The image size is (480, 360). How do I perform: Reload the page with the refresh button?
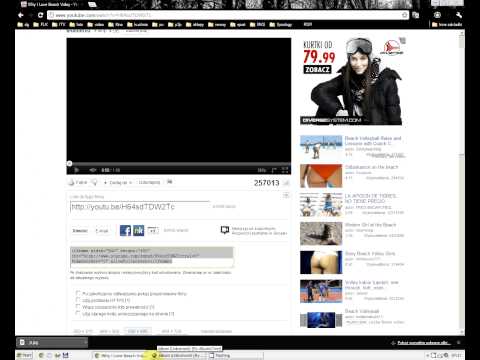pos(40,15)
